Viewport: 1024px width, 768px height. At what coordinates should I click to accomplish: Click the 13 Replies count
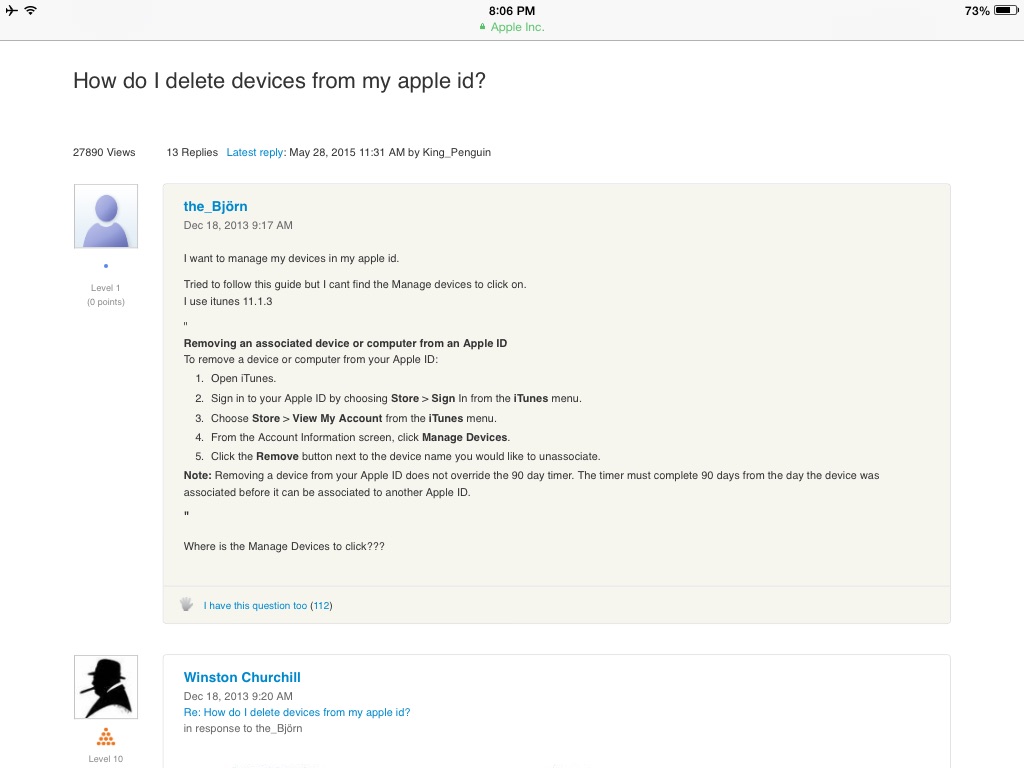click(192, 152)
